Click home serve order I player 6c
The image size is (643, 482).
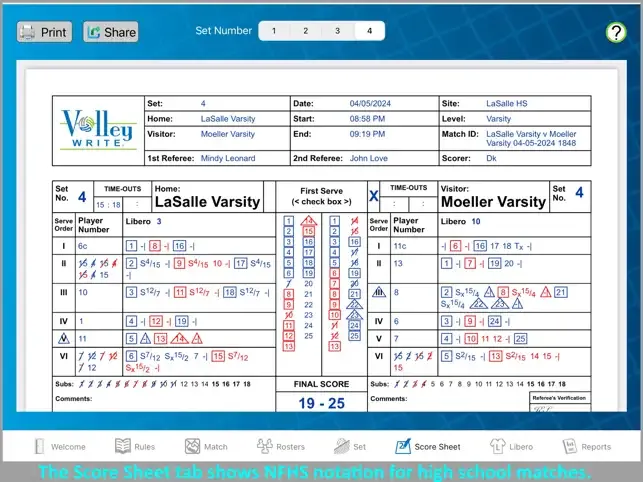(x=82, y=246)
